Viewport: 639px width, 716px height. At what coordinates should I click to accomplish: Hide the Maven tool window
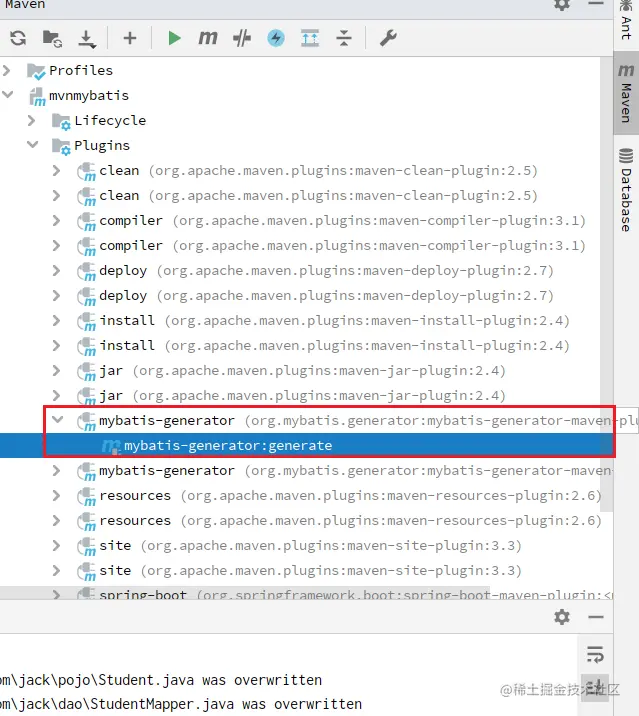(x=596, y=4)
